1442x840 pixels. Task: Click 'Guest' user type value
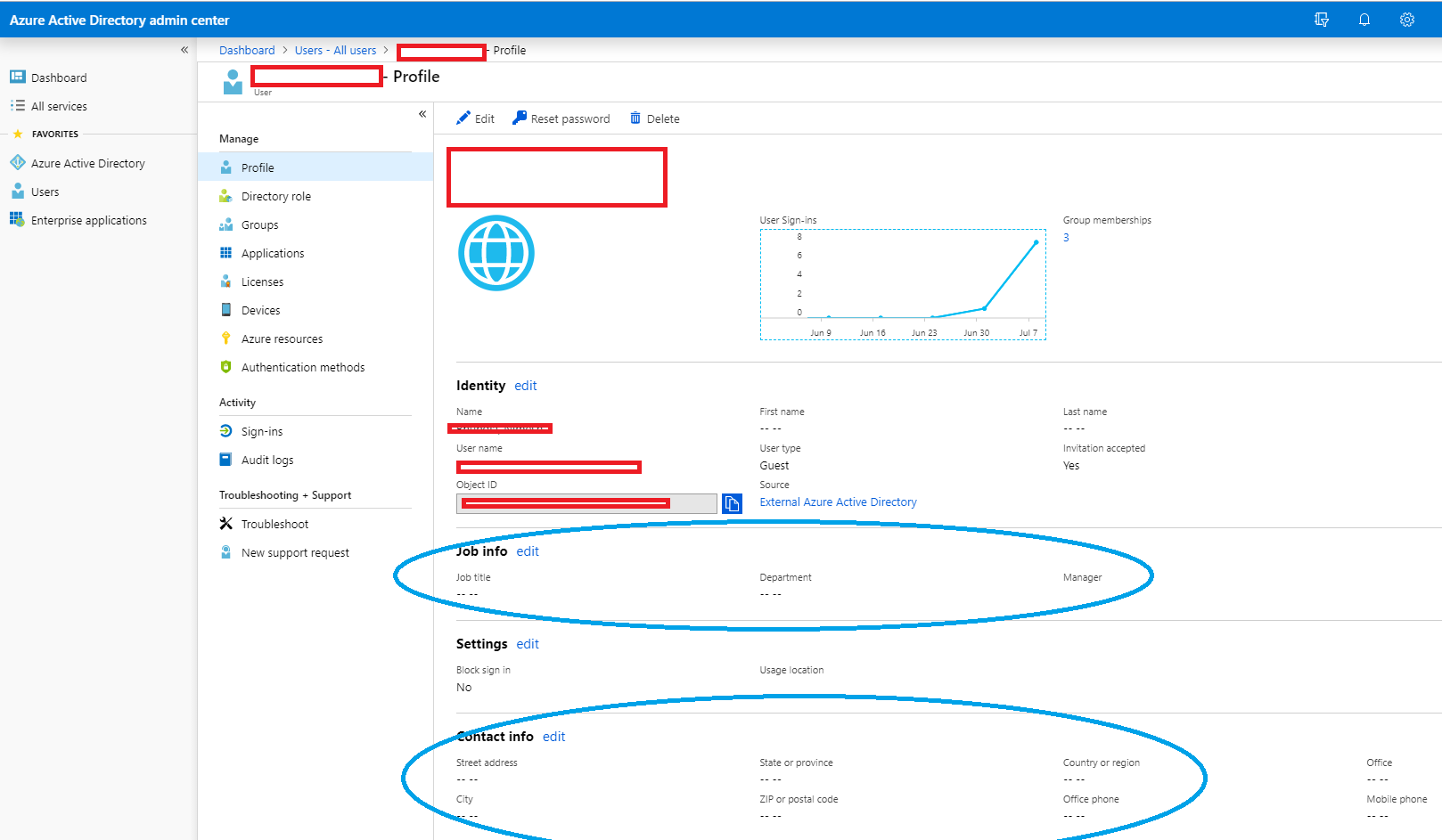pos(774,466)
